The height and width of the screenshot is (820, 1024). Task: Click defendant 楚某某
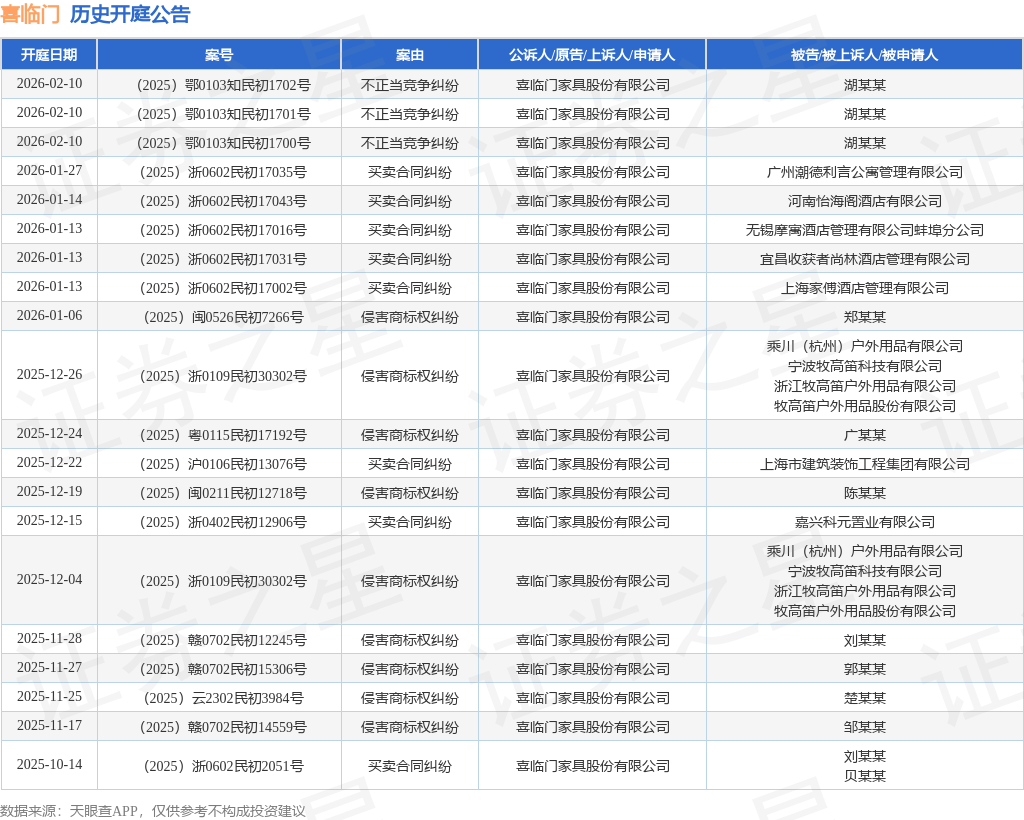pyautogui.click(x=865, y=698)
